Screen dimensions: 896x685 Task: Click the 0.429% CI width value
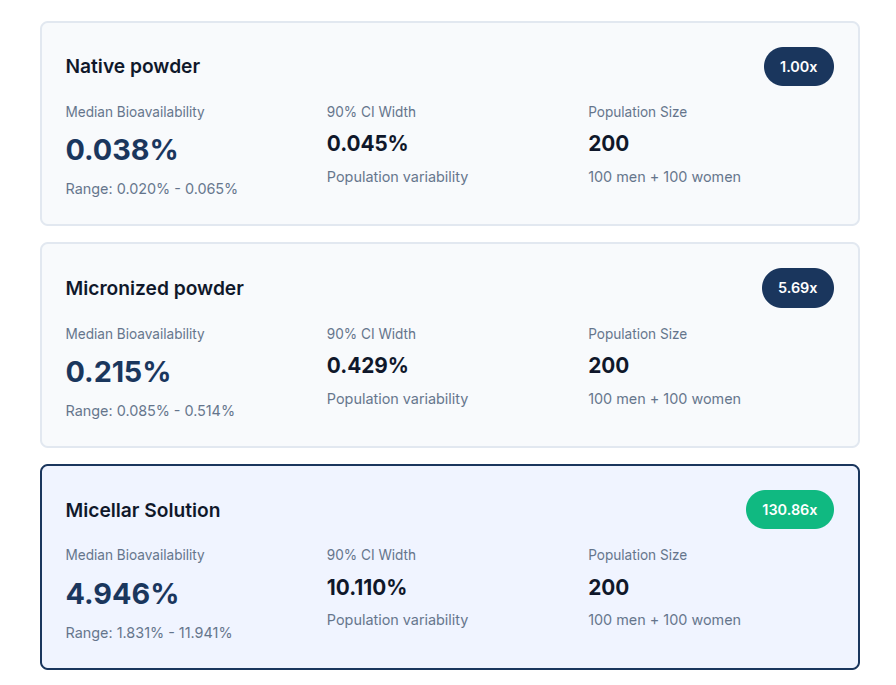(367, 366)
